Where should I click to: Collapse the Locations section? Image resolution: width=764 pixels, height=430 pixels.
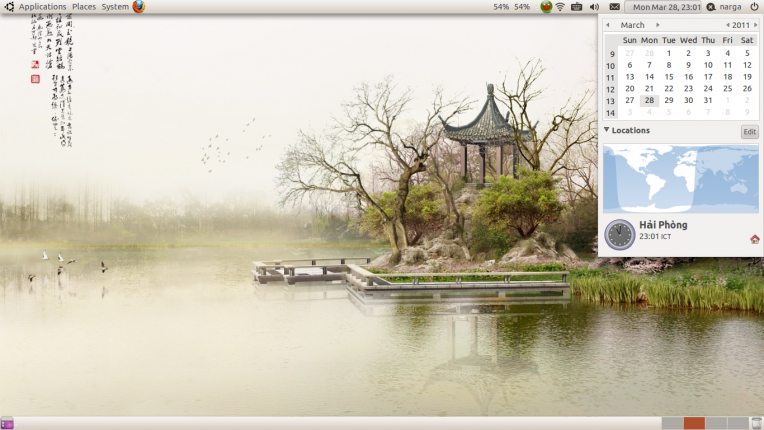pos(607,130)
